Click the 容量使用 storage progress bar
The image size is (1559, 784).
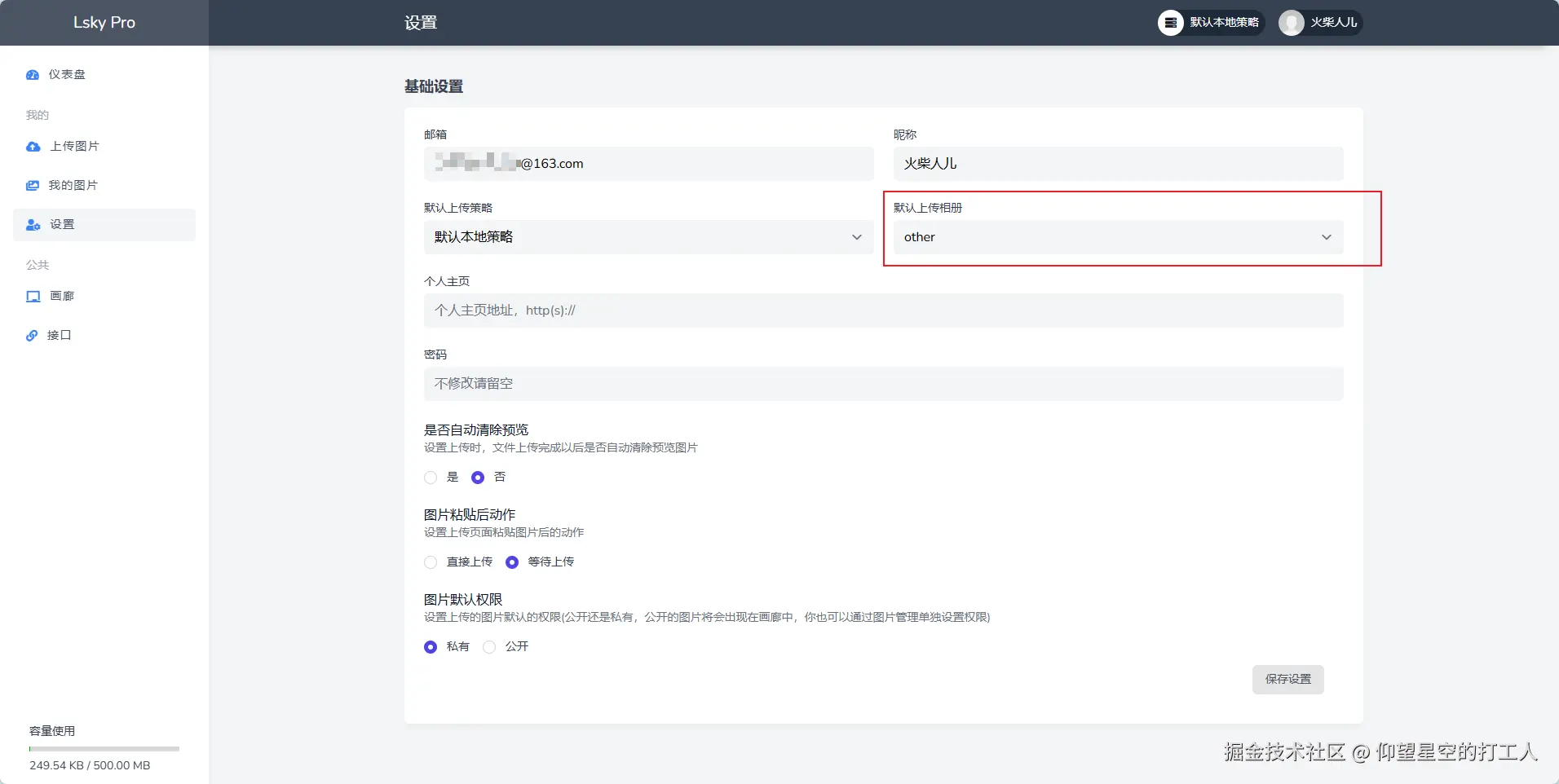click(x=104, y=749)
